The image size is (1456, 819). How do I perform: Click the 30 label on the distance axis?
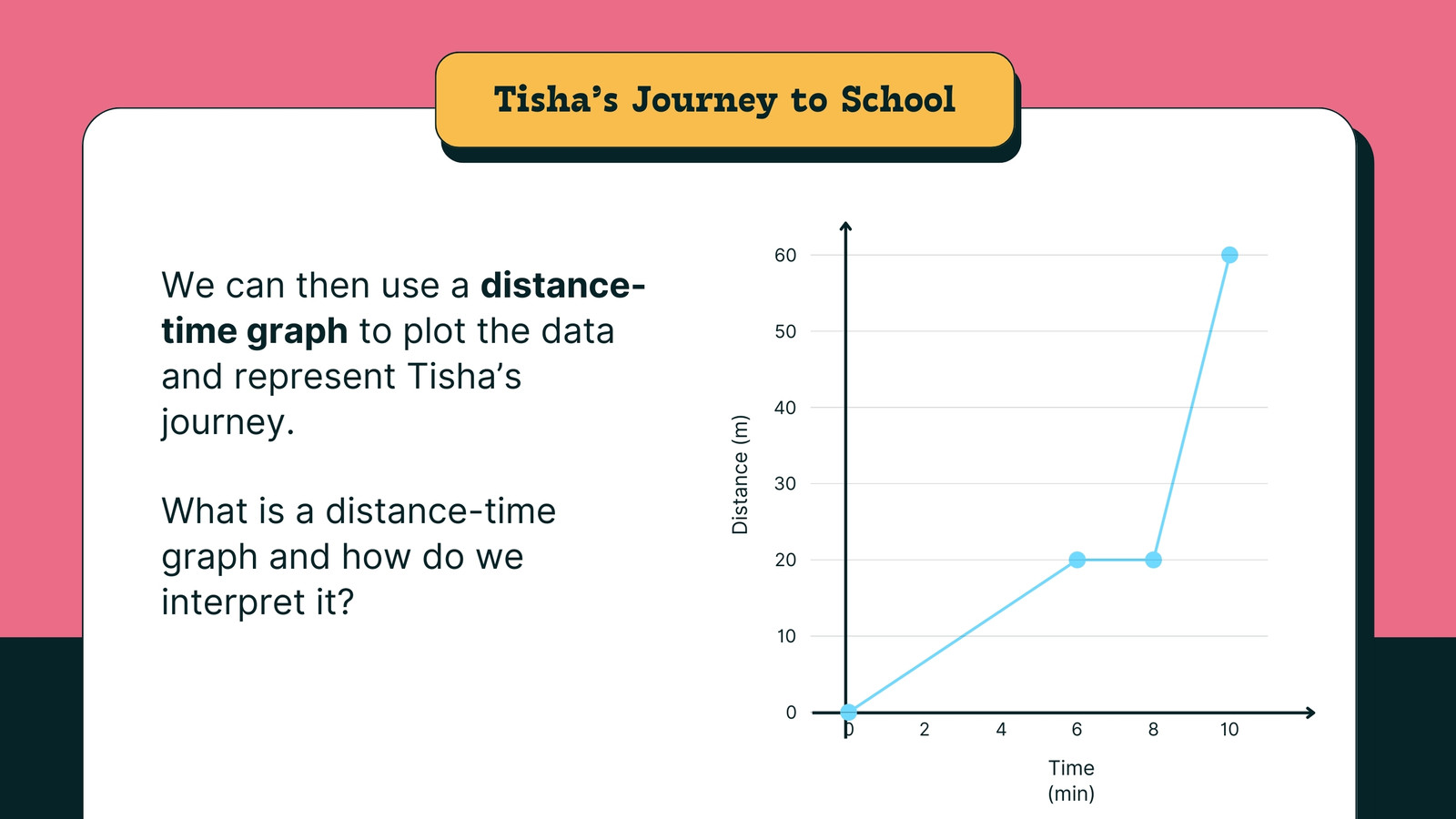click(785, 484)
